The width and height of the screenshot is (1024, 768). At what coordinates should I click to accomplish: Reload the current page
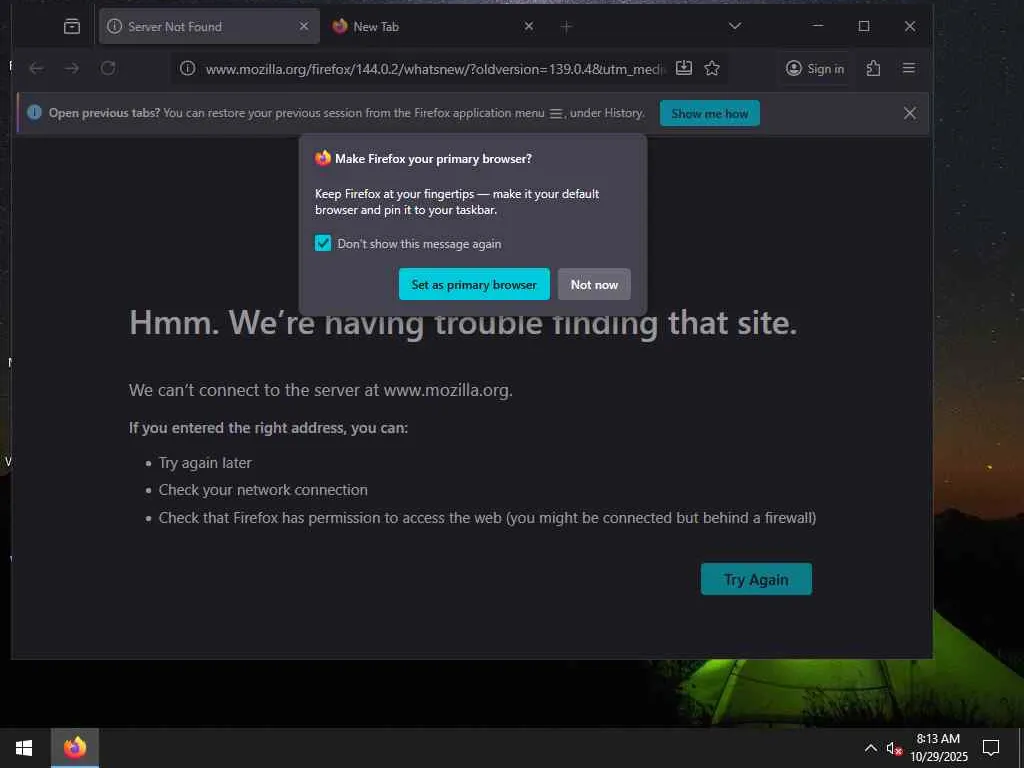pyautogui.click(x=108, y=69)
